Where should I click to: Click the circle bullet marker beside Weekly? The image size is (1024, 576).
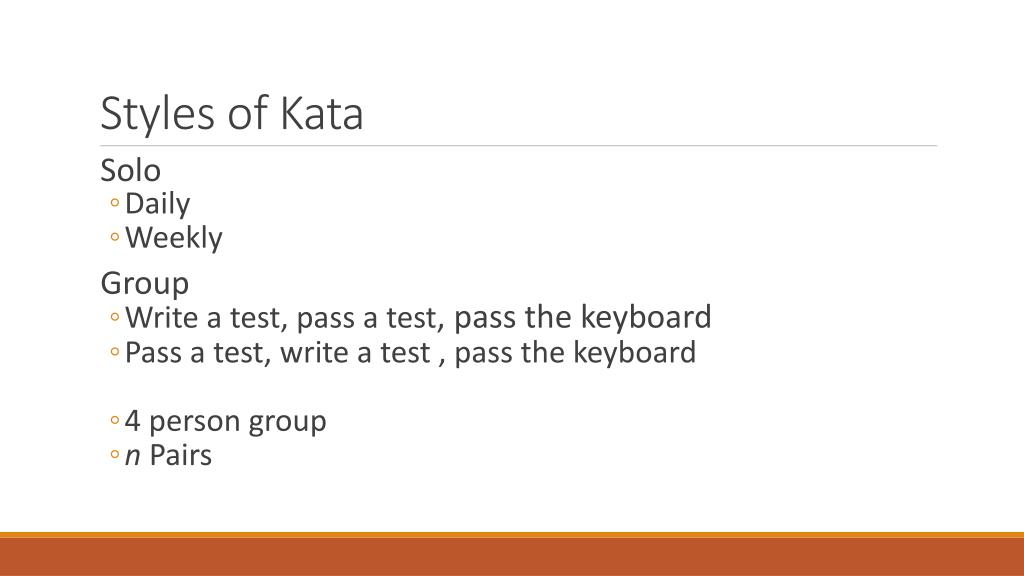point(115,237)
